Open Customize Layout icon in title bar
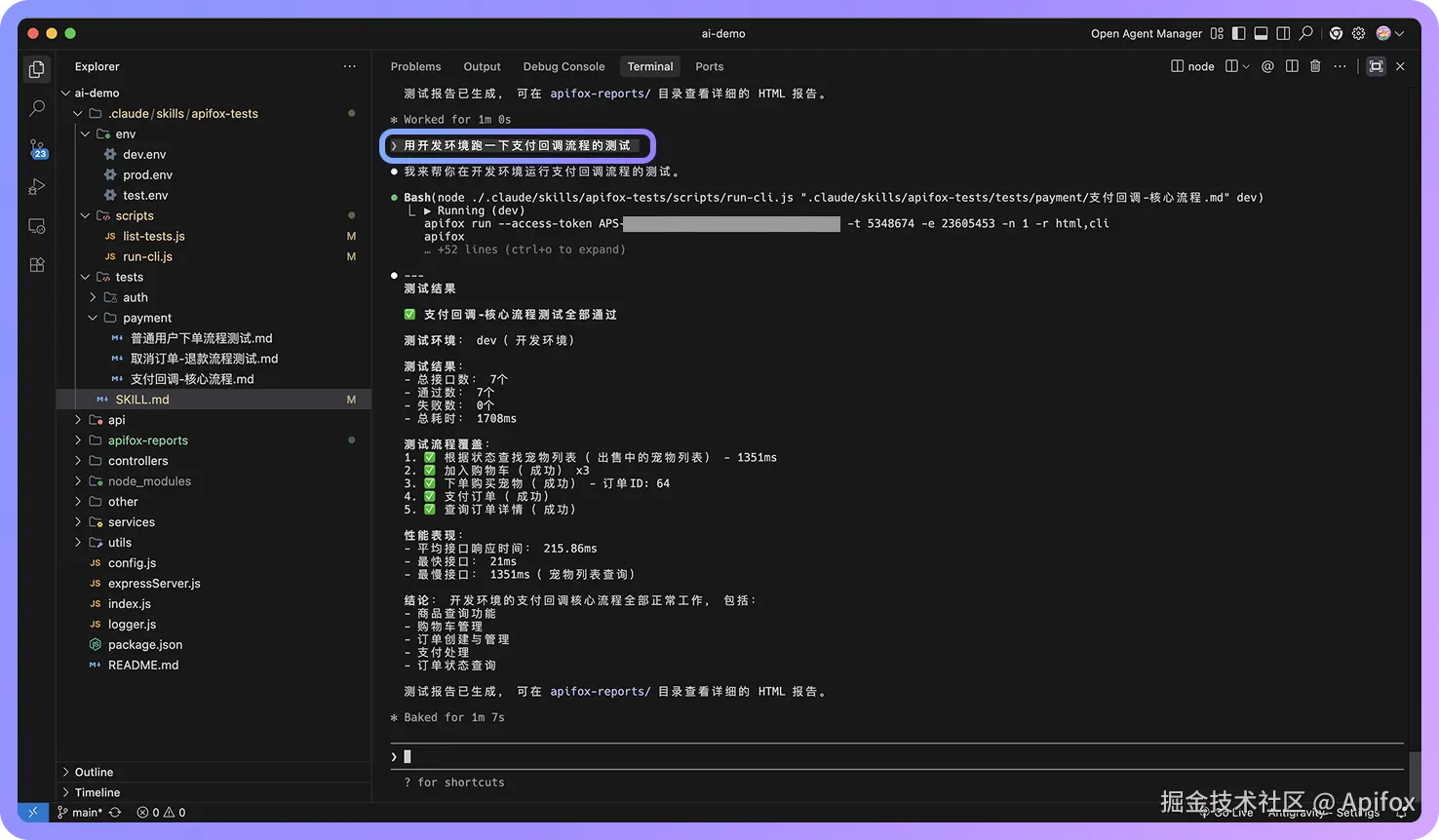Screen dimensions: 1439x840 1217,33
